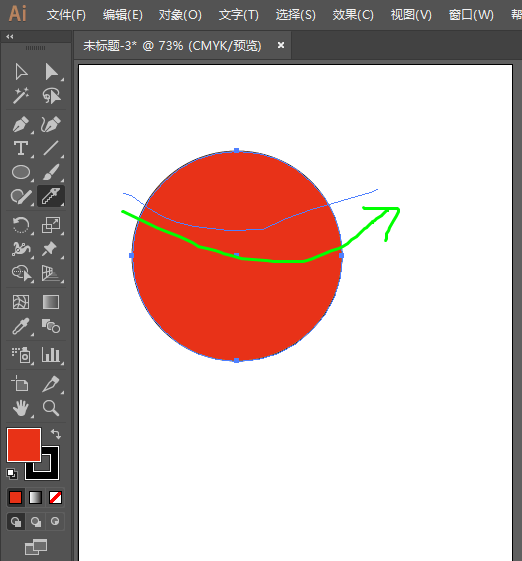522x561 pixels.
Task: Select the Hand tool
Action: [21, 408]
